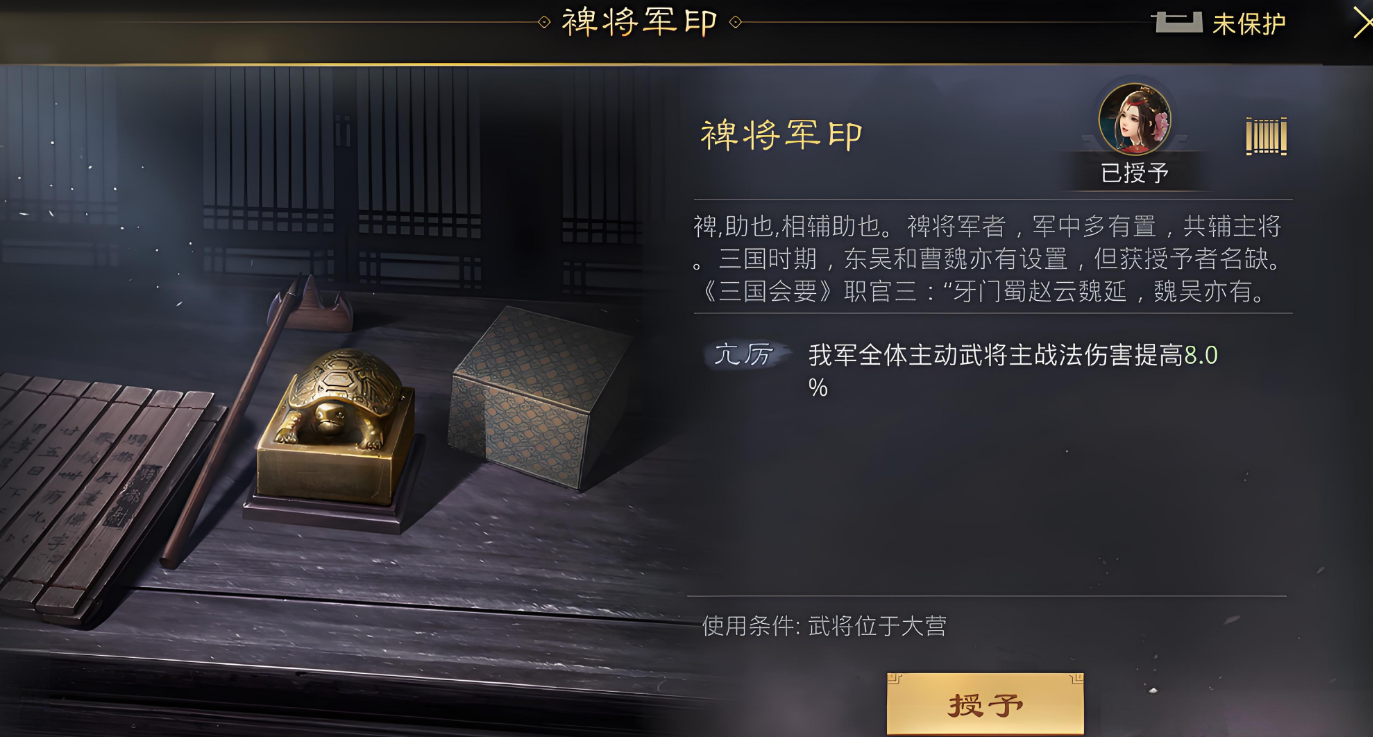Tap the 授予 button
The width and height of the screenshot is (1373, 737).
coord(985,705)
